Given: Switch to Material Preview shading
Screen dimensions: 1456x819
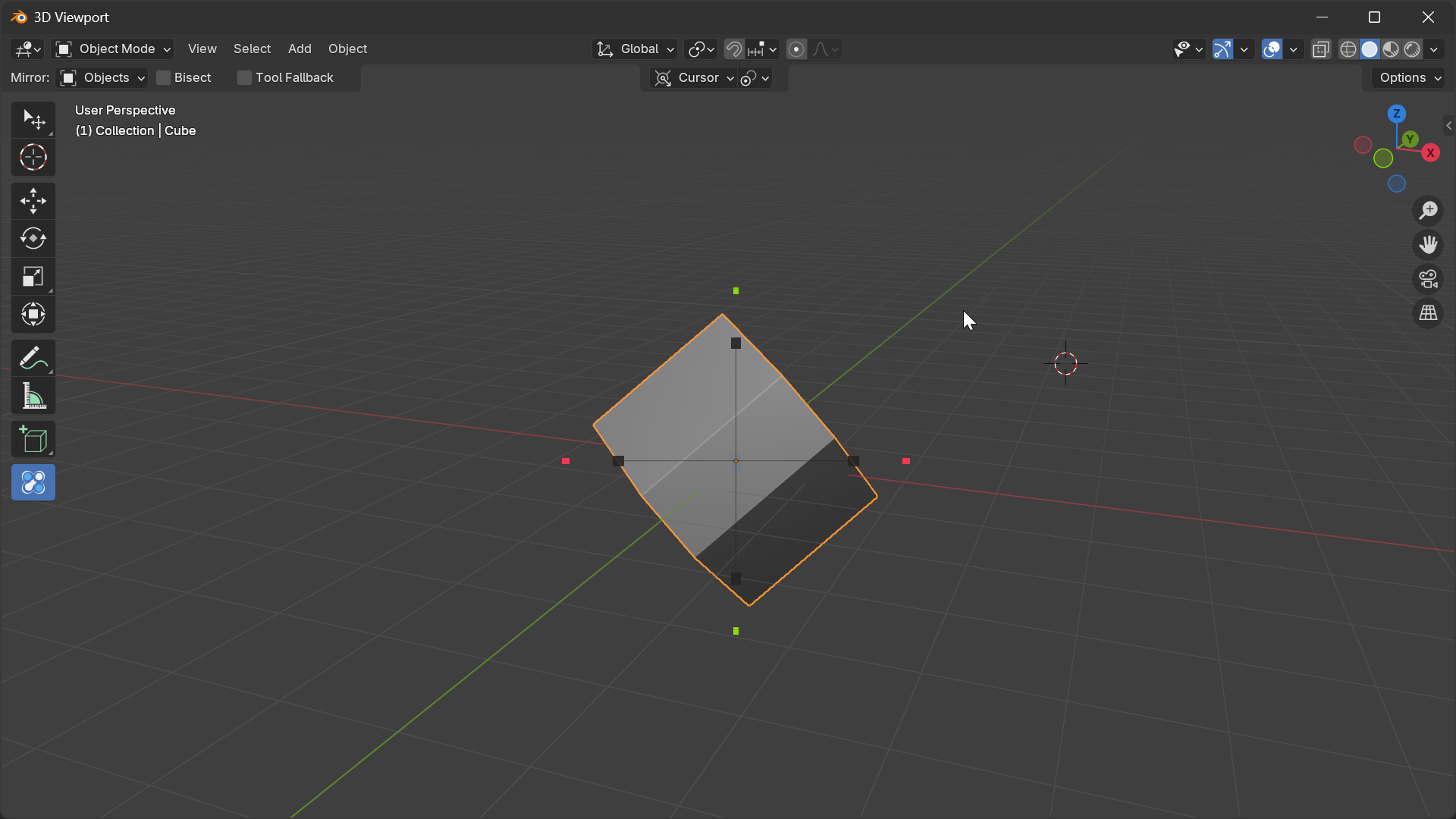Looking at the screenshot, I should click(1392, 49).
